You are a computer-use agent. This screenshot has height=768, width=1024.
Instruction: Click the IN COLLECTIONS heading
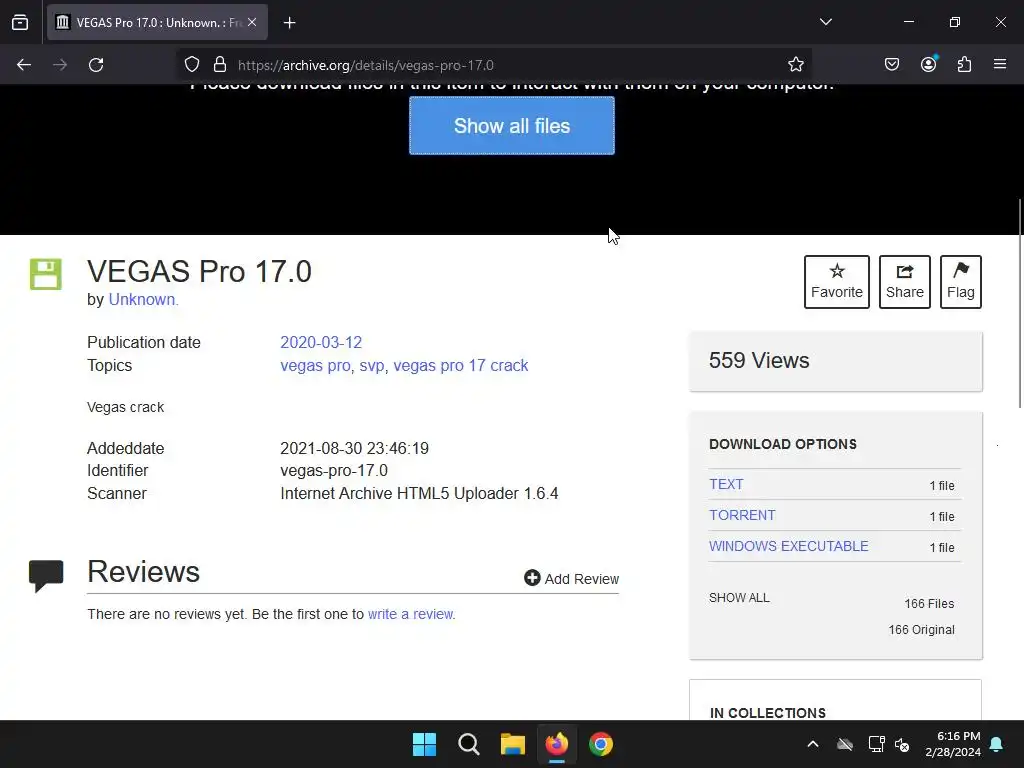pyautogui.click(x=767, y=712)
